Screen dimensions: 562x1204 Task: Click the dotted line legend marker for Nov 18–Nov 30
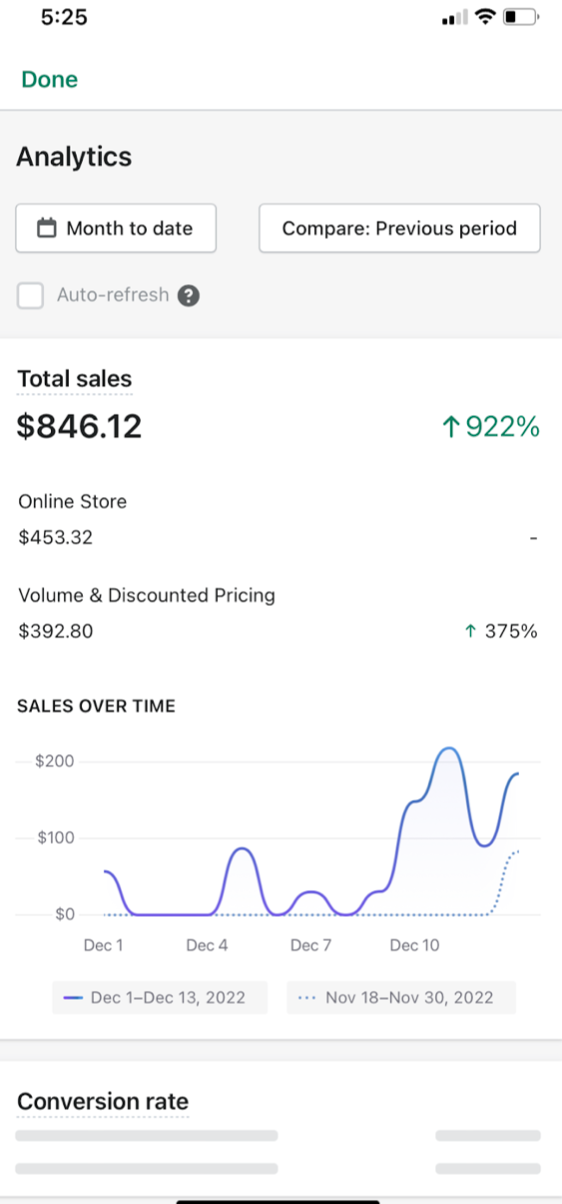(x=307, y=998)
